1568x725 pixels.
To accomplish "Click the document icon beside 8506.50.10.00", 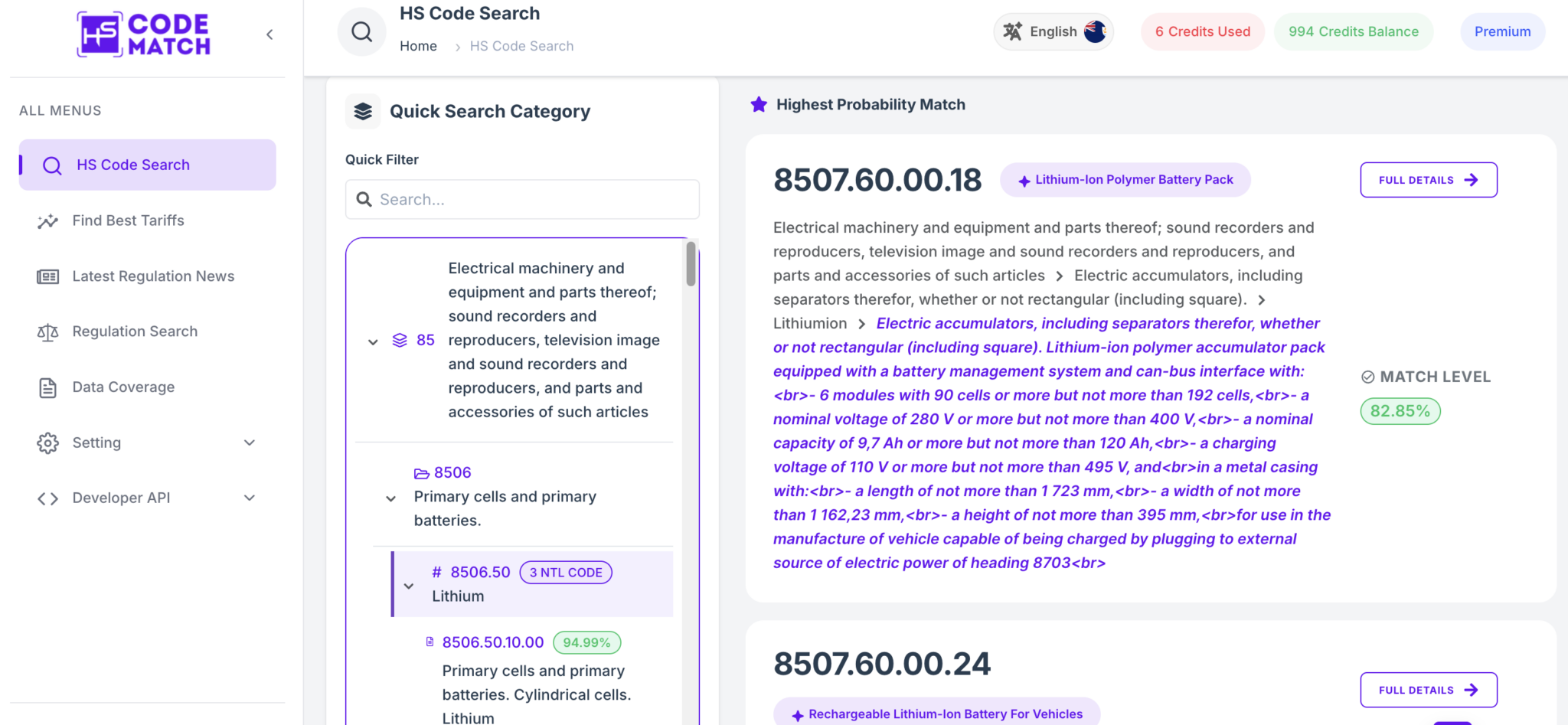I will (x=430, y=642).
